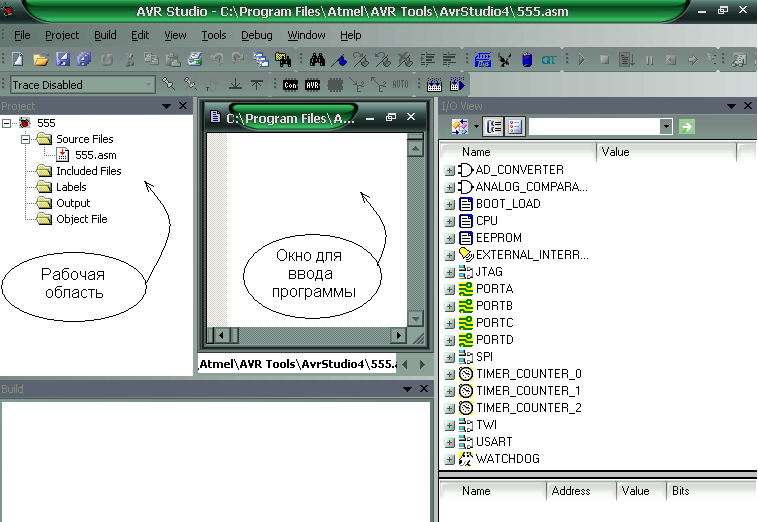This screenshot has height=522, width=758.
Task: Click the increase indent toolbar icon
Action: pos(427,59)
